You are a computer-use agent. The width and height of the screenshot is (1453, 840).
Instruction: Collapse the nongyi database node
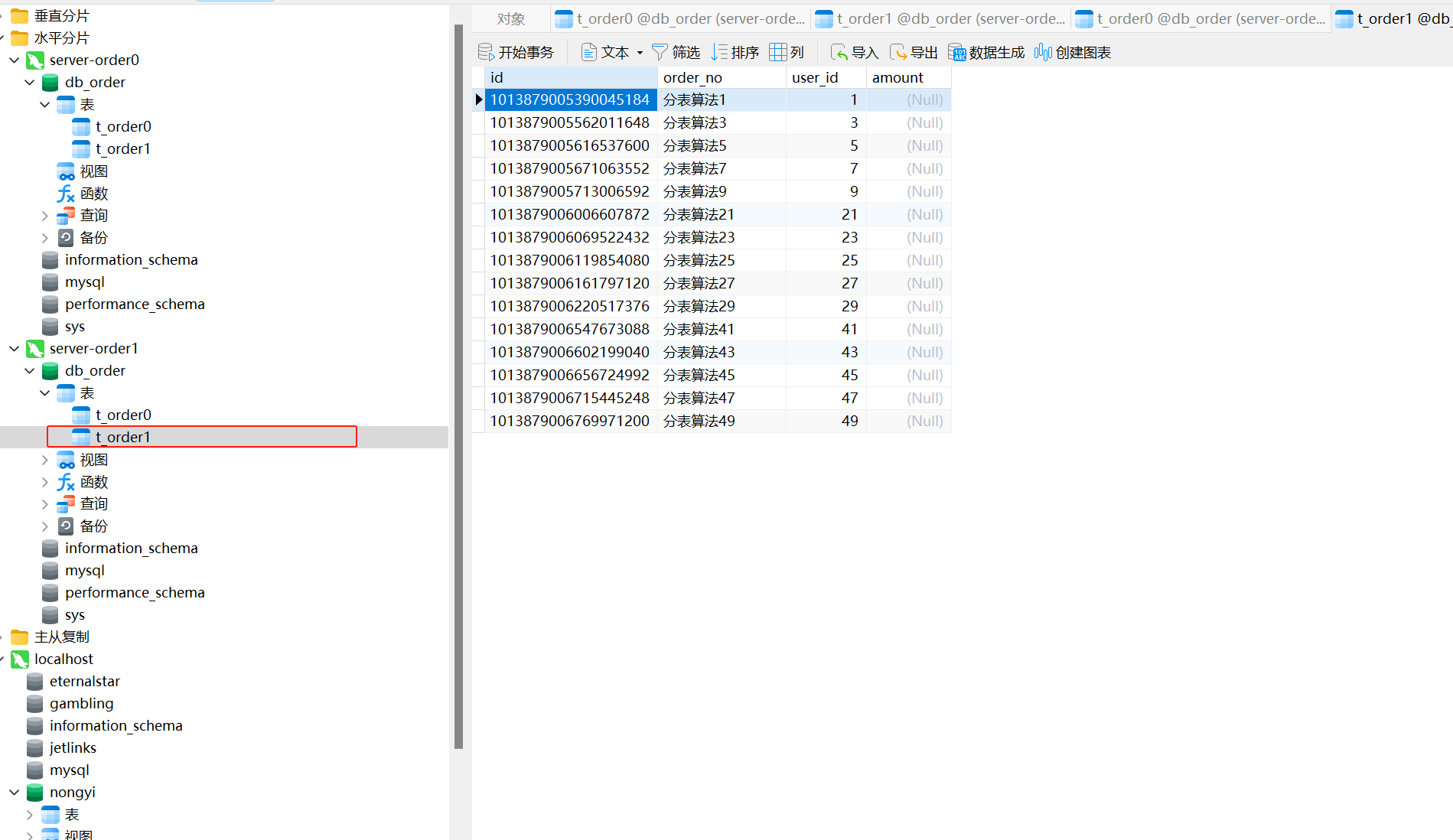14,793
